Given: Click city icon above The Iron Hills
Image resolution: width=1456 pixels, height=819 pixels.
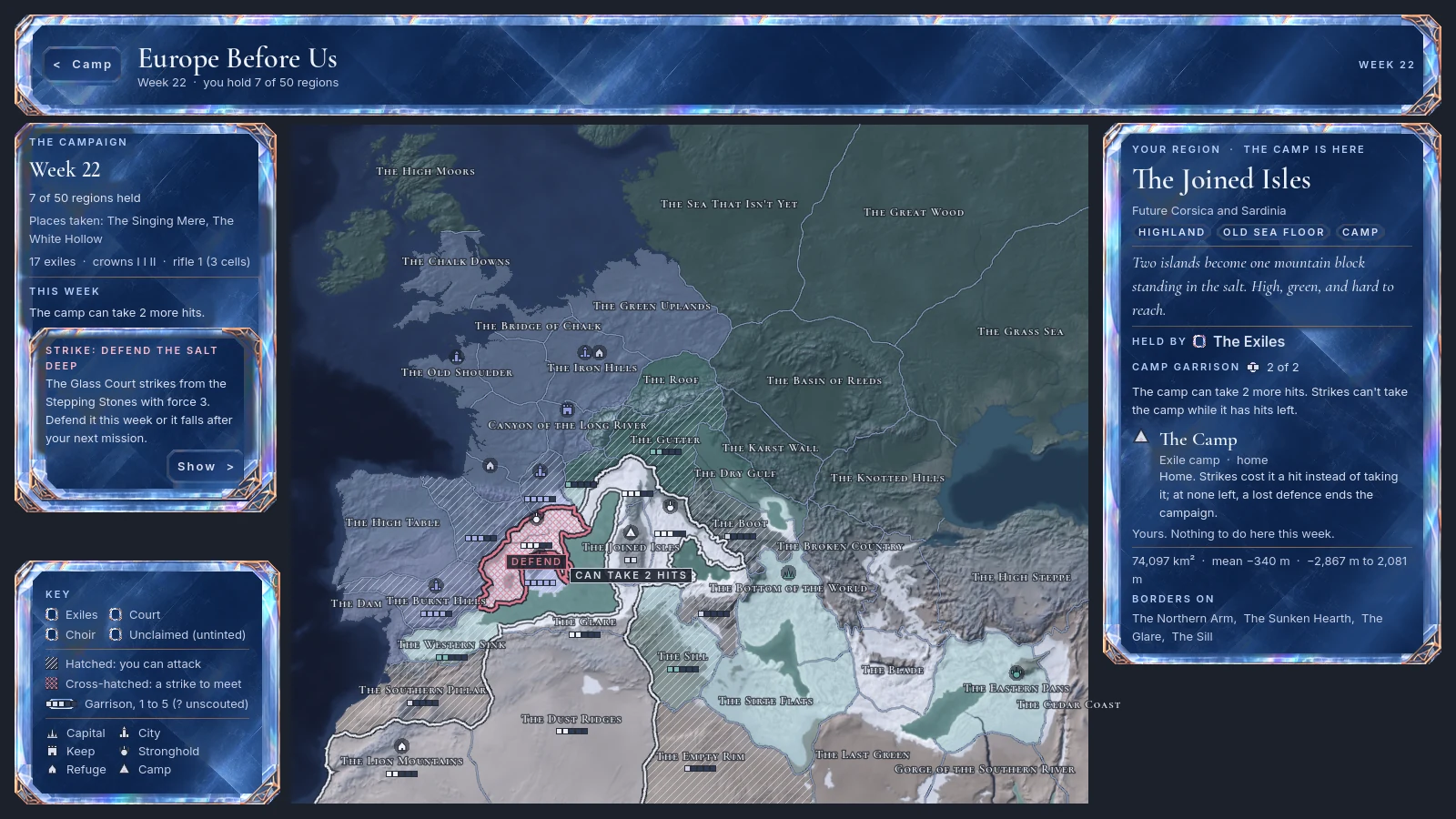Looking at the screenshot, I should point(585,352).
